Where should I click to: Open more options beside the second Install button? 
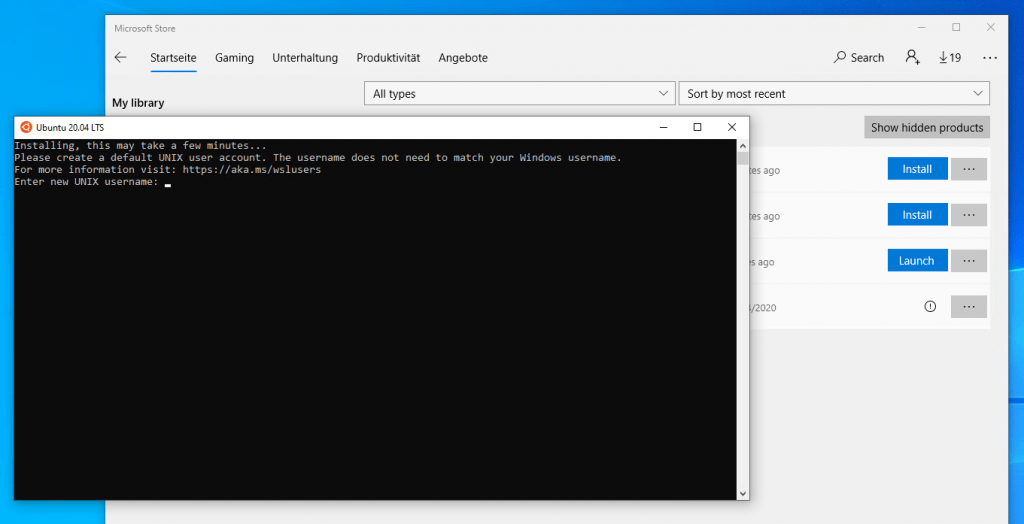tap(969, 214)
